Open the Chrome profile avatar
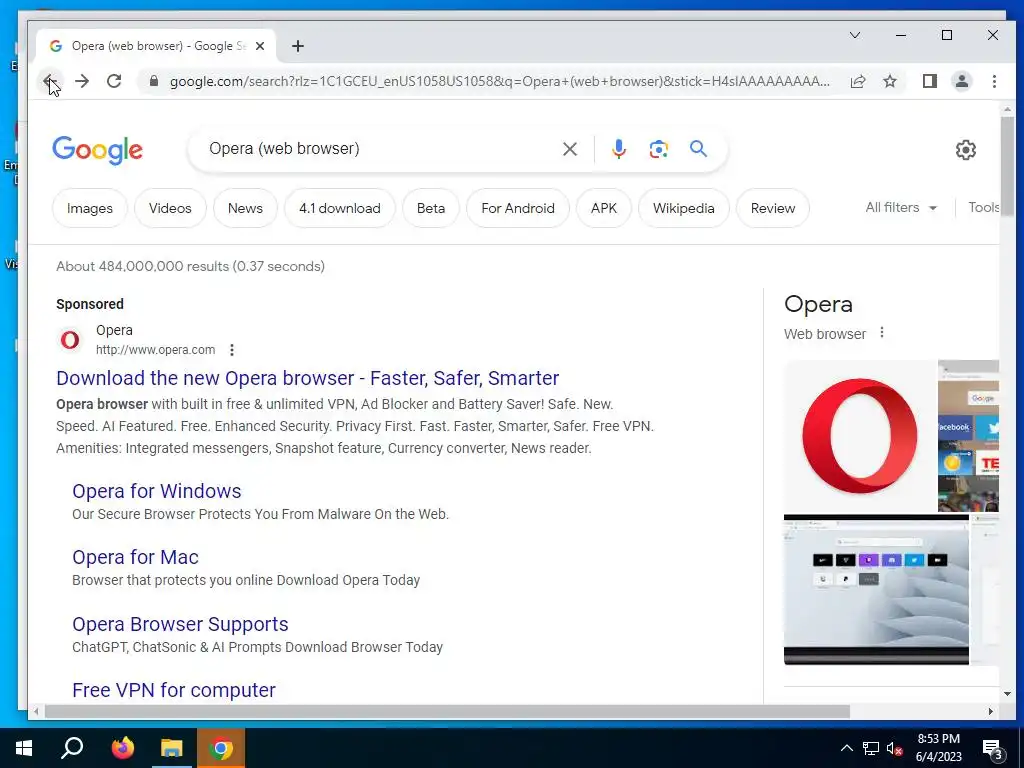The image size is (1024, 768). 961,81
